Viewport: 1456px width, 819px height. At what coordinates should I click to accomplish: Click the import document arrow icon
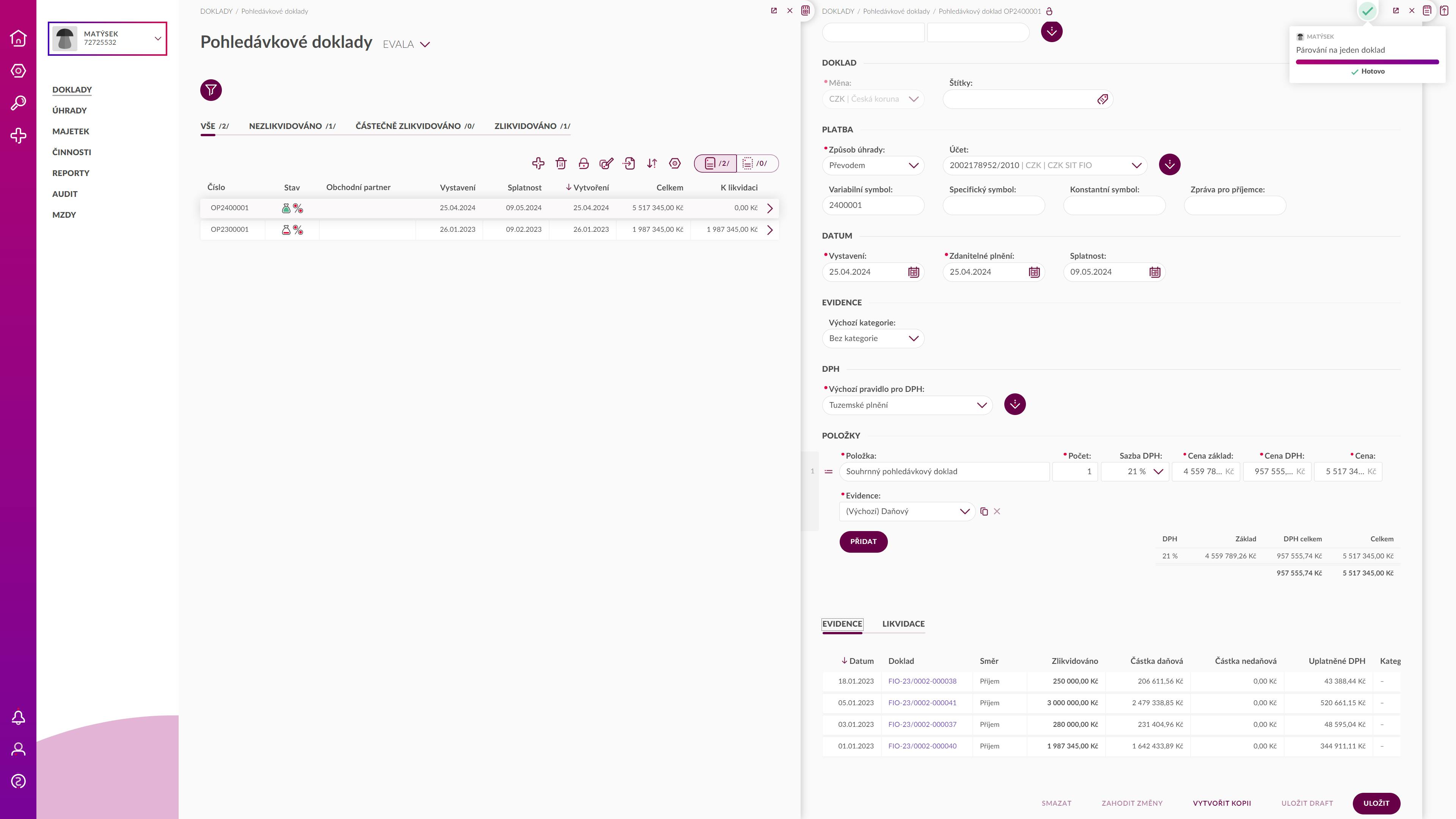629,163
